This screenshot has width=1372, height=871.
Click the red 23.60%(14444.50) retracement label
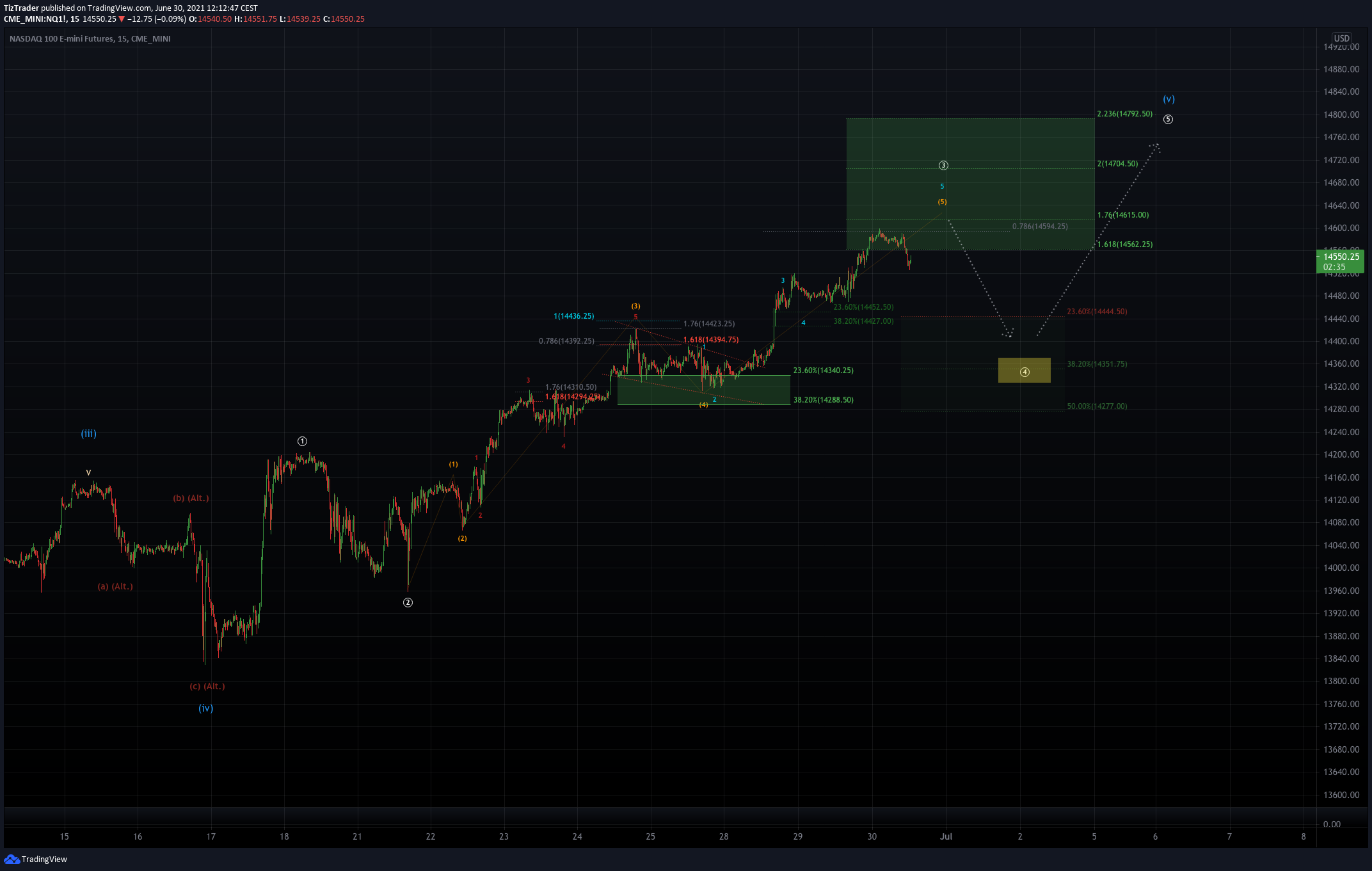(1097, 312)
